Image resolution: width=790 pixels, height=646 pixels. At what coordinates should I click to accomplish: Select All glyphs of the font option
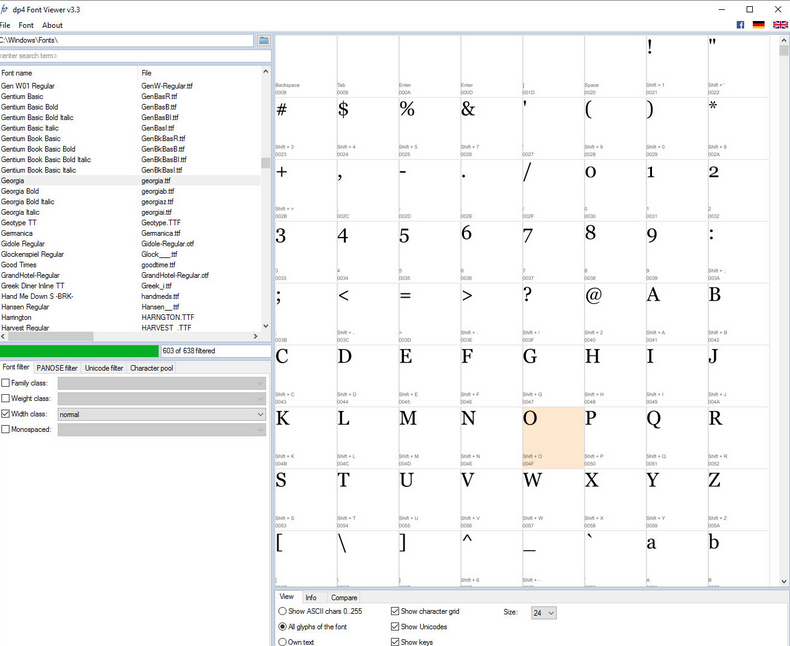[x=282, y=627]
